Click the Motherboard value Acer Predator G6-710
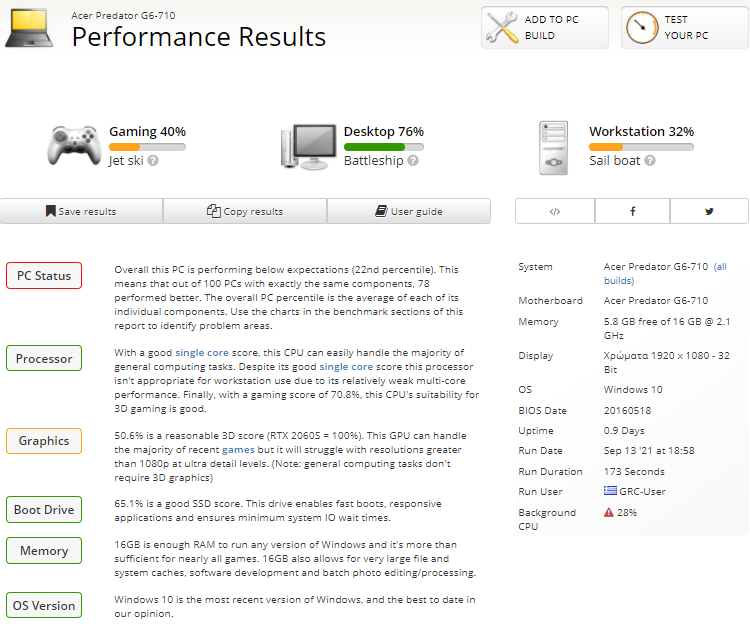750x624 pixels. pos(656,301)
